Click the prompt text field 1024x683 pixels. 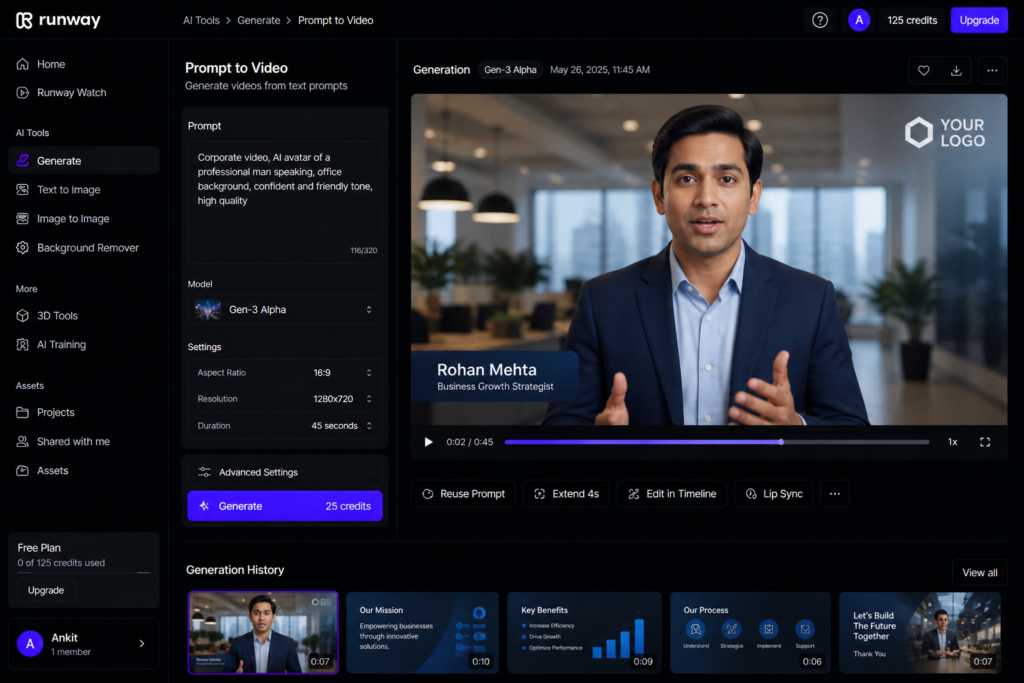[x=285, y=202]
